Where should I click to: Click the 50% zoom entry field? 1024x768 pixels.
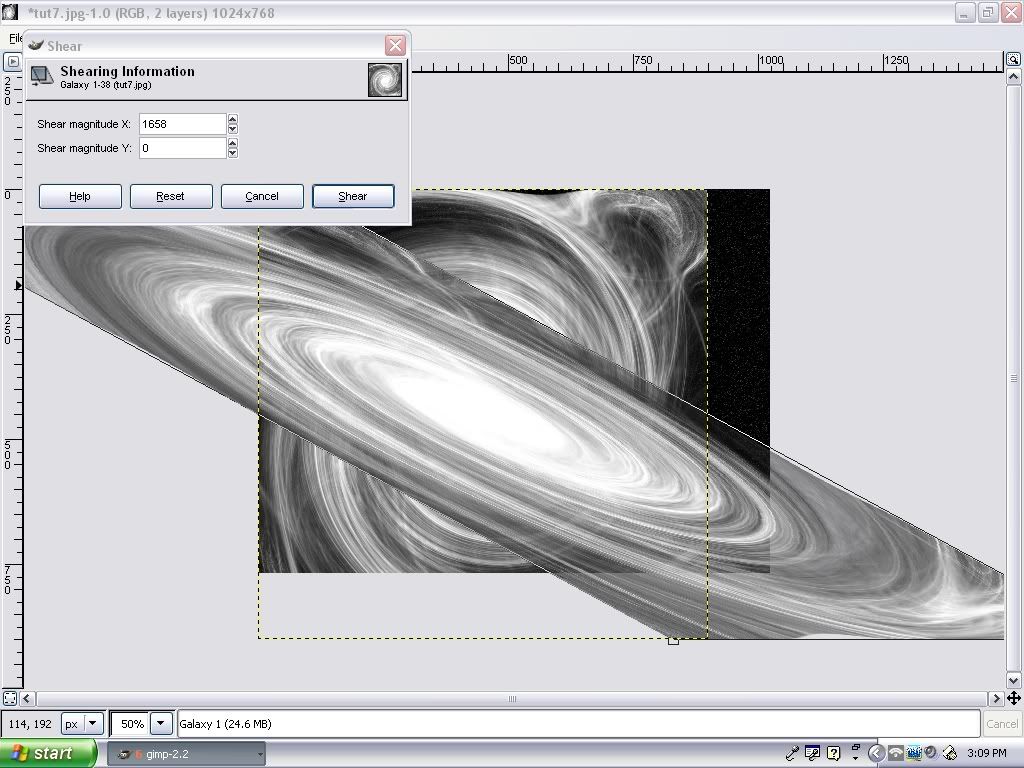131,724
